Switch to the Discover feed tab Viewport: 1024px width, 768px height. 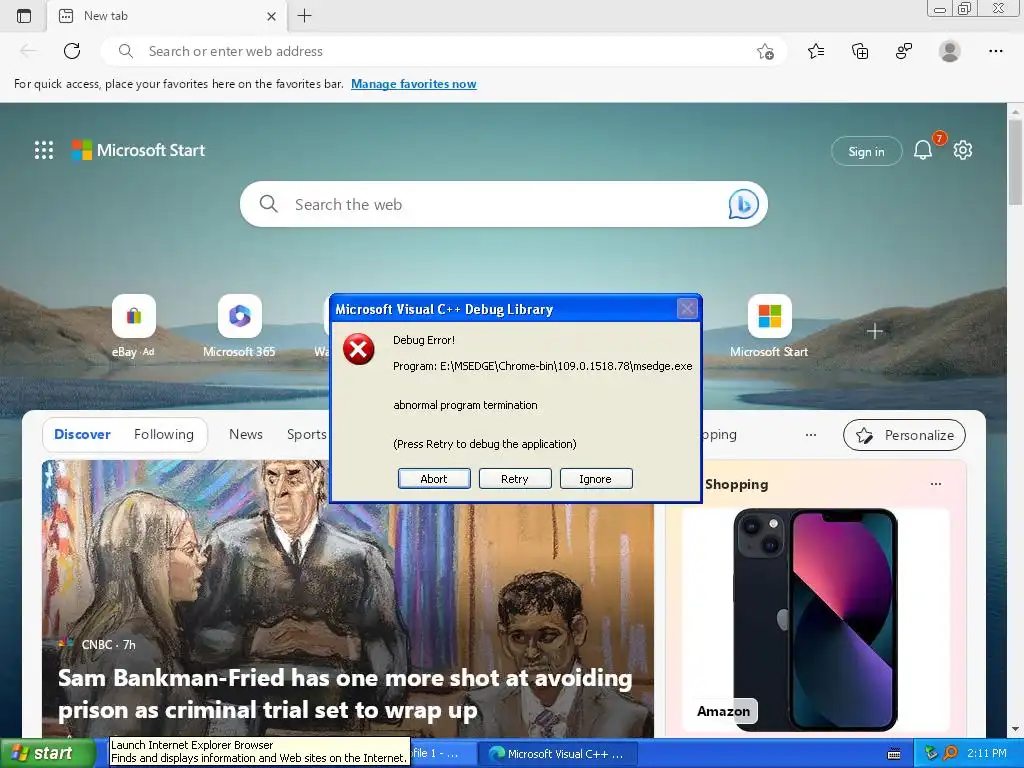point(82,434)
